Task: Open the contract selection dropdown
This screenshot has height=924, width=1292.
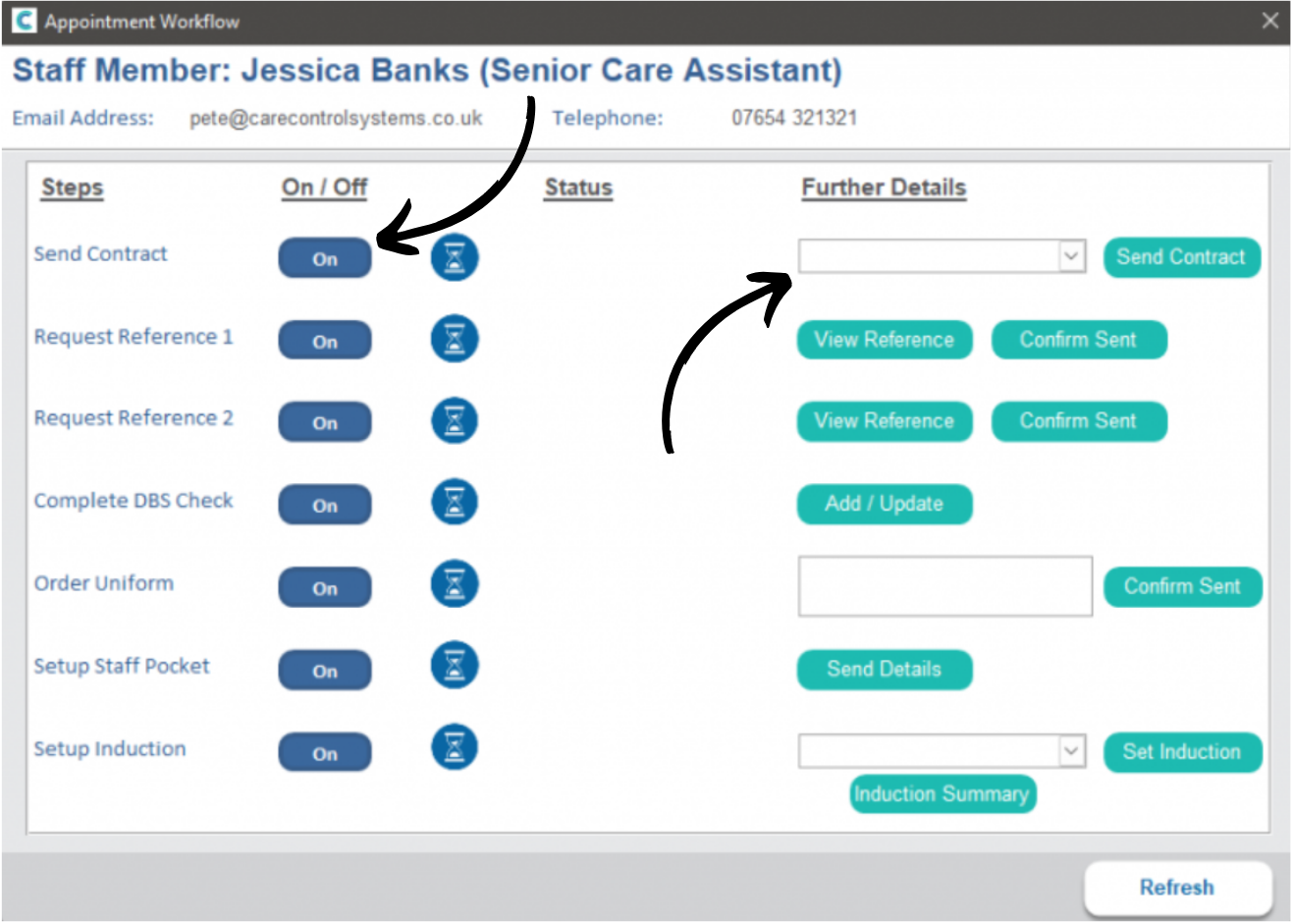Action: (1071, 256)
